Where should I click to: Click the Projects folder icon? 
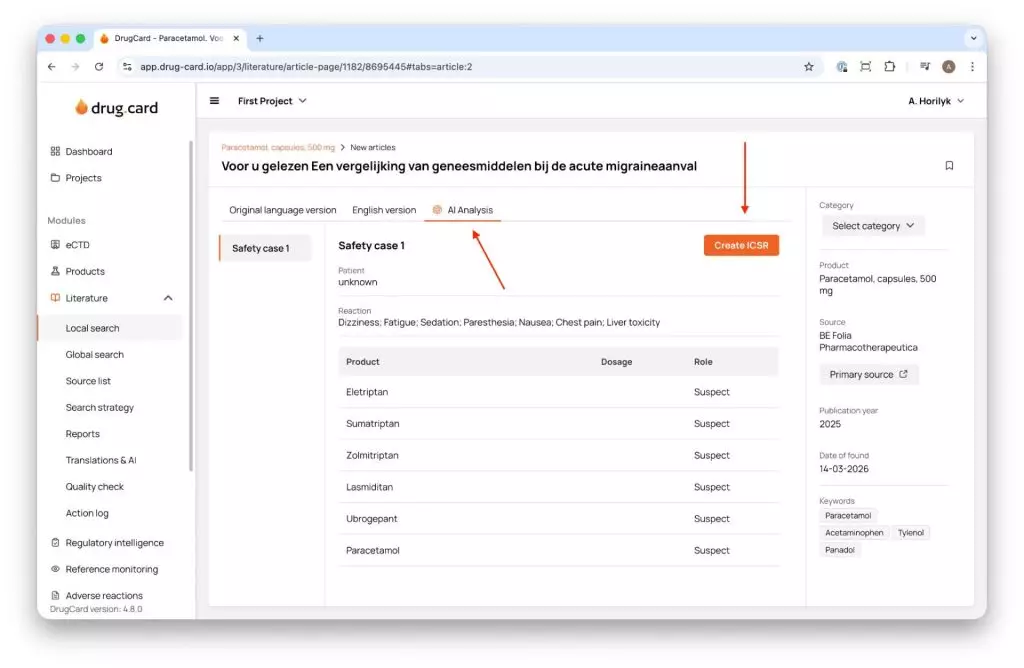(x=56, y=178)
